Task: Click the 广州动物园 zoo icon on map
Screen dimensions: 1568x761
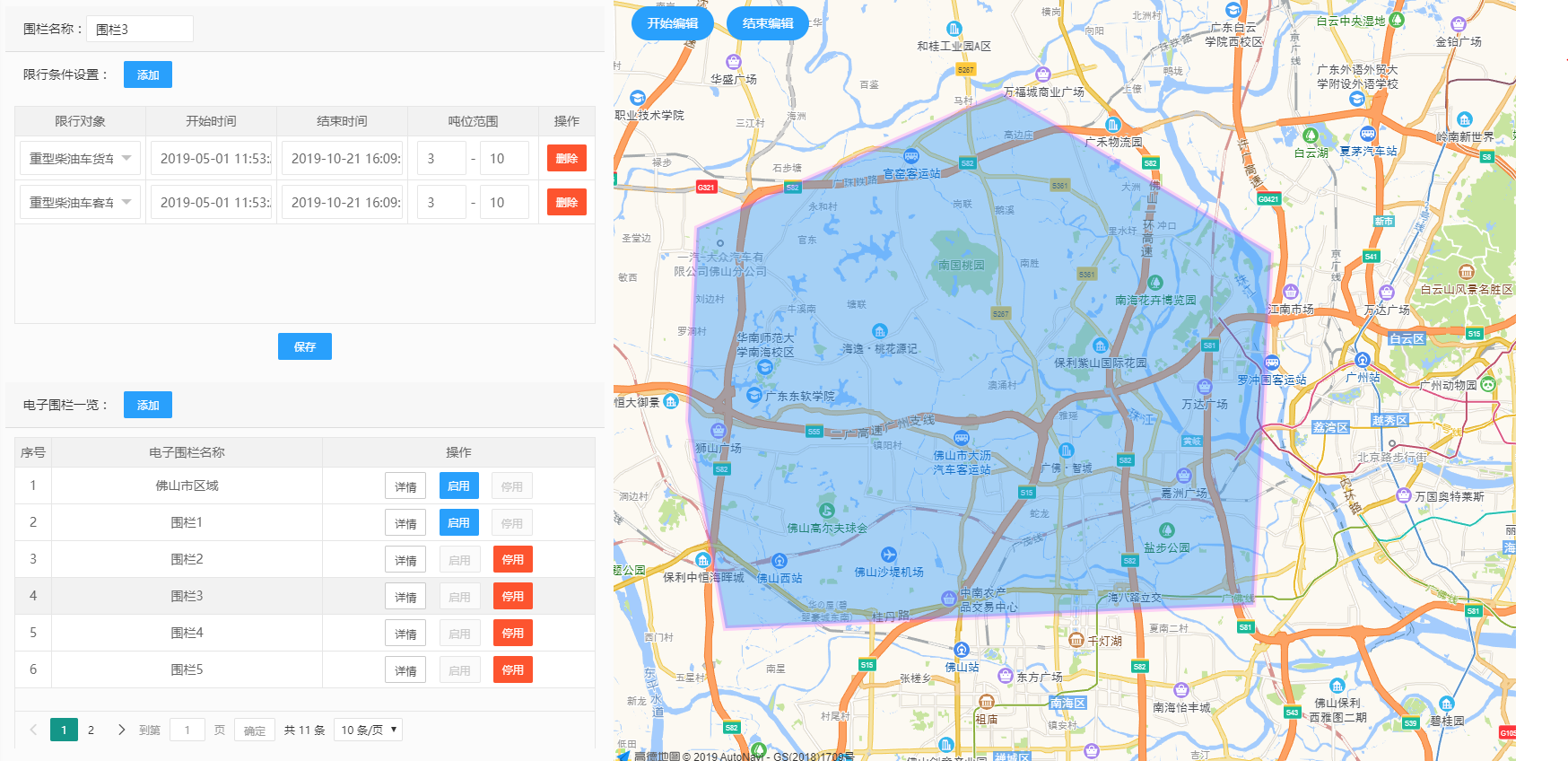Action: pyautogui.click(x=1488, y=384)
